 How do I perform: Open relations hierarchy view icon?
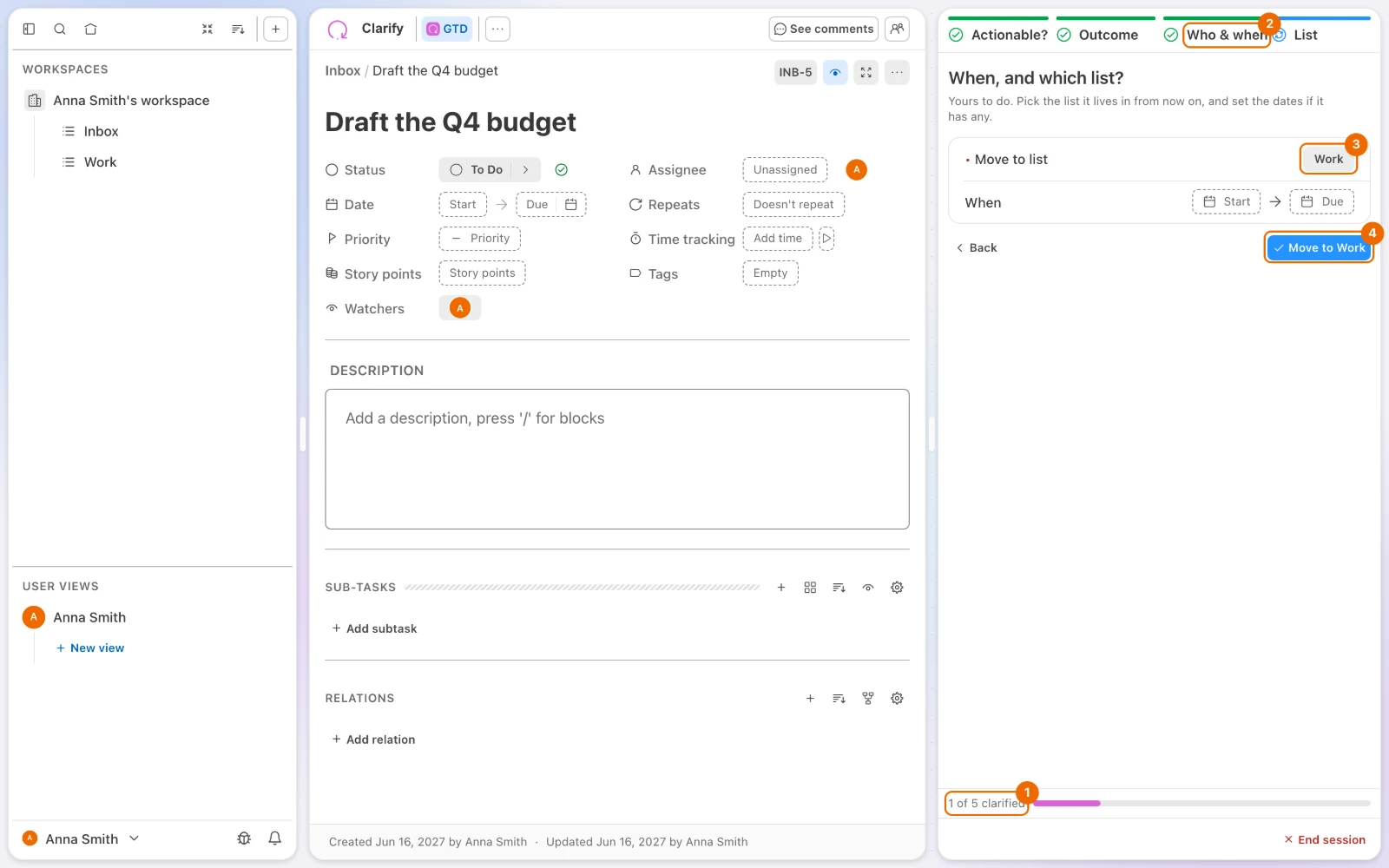click(868, 698)
